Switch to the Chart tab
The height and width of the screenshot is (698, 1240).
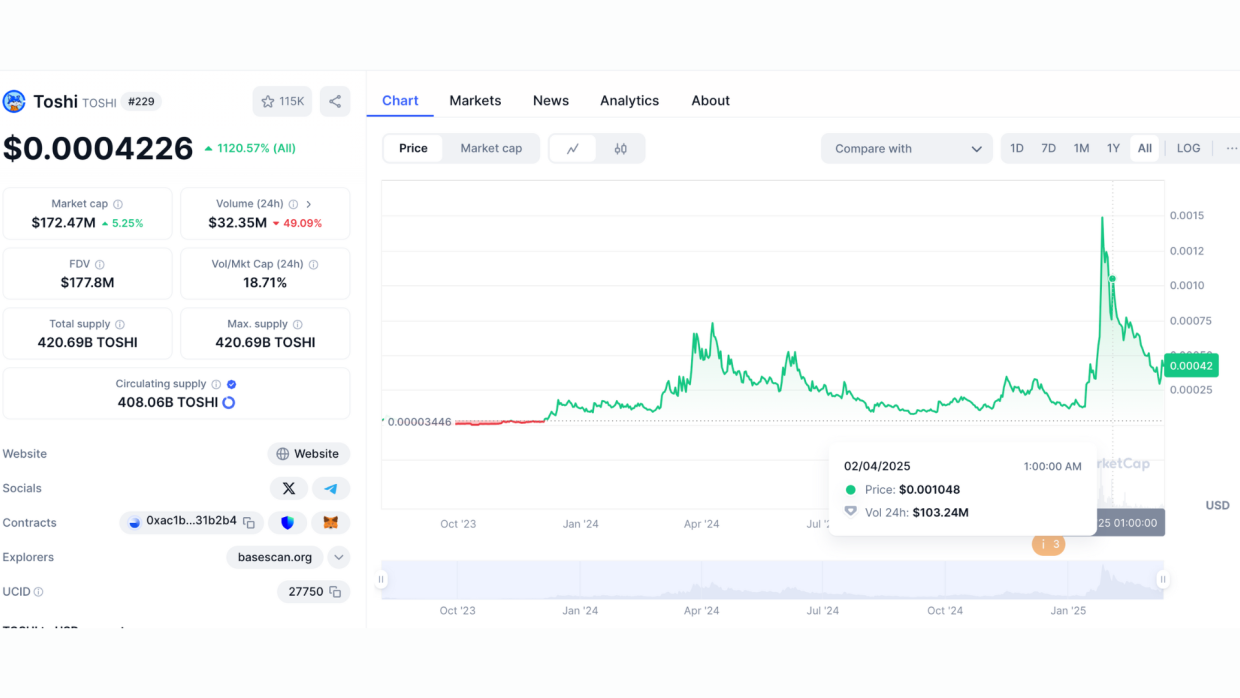point(400,101)
